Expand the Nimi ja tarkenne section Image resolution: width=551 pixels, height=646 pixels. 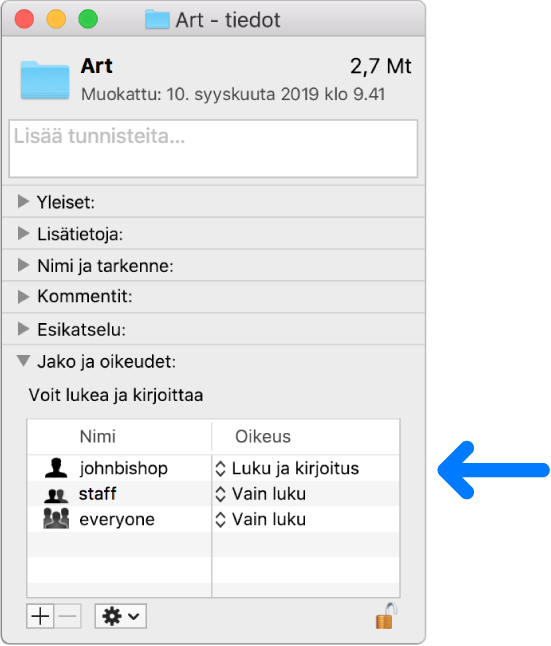coord(23,265)
